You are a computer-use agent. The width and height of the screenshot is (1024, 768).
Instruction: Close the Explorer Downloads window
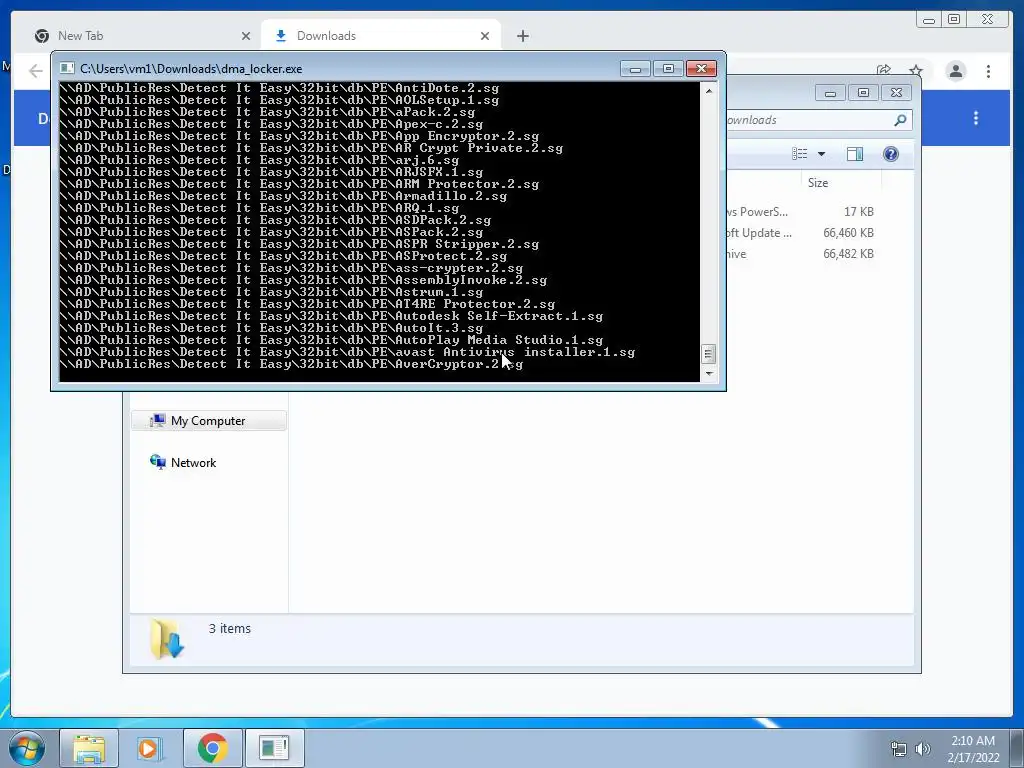pos(897,93)
